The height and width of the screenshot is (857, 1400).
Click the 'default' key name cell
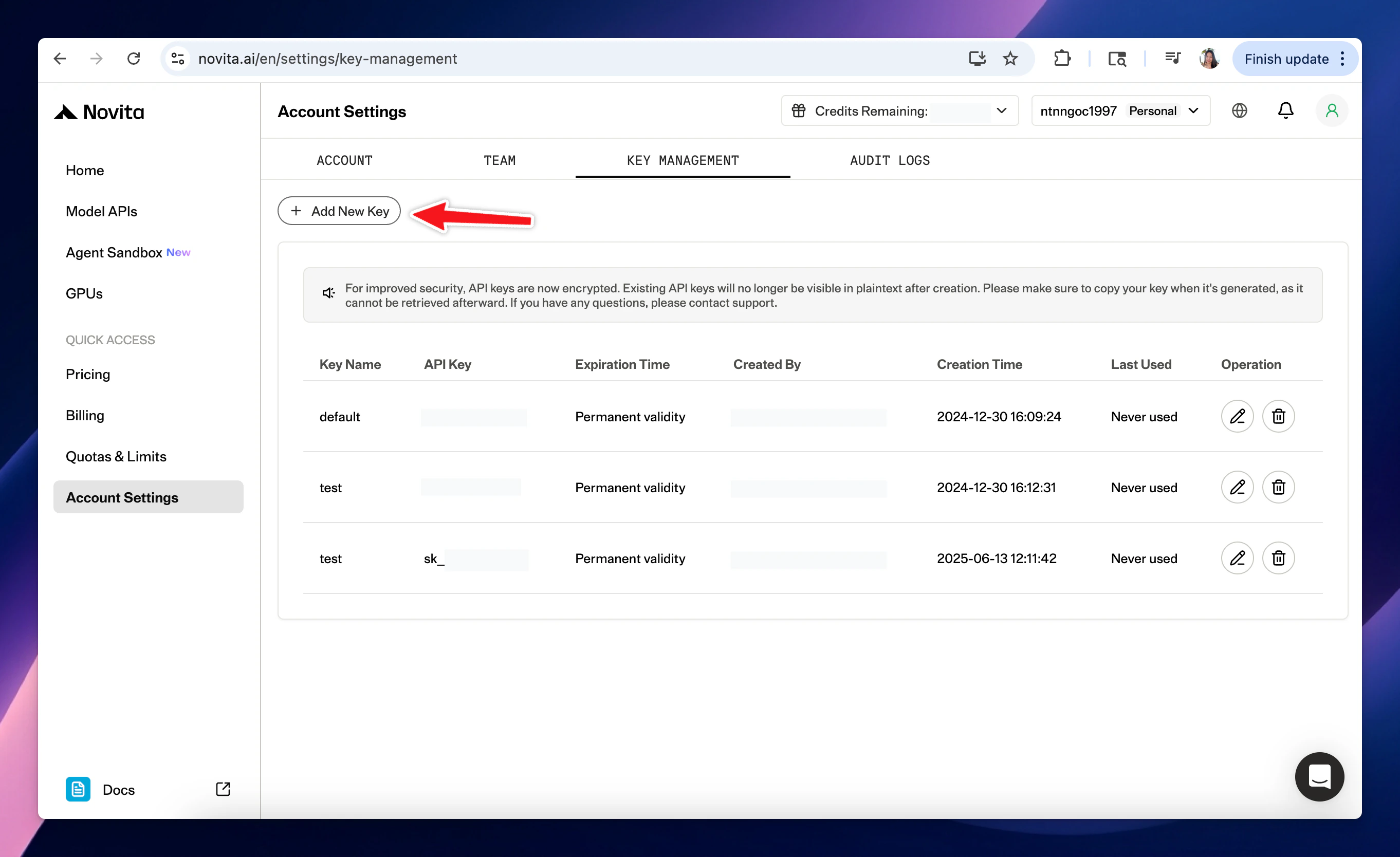[x=340, y=417]
